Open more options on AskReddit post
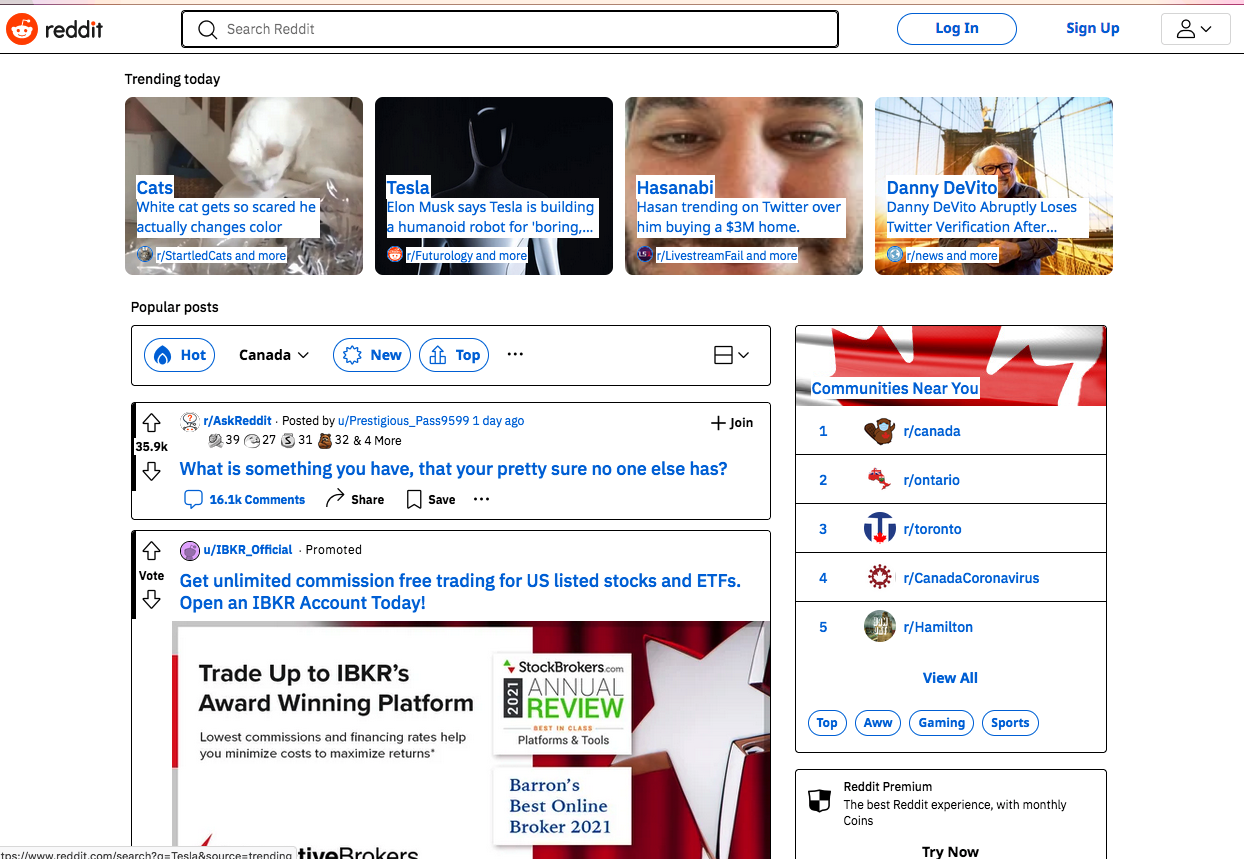 tap(482, 499)
